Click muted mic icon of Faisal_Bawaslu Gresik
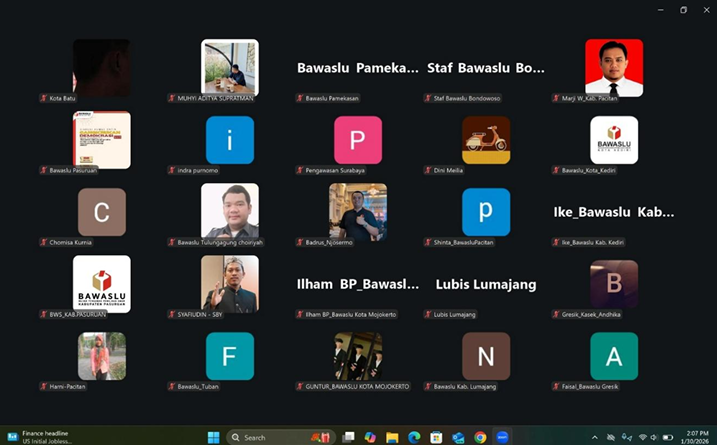The image size is (717, 445). (x=556, y=386)
